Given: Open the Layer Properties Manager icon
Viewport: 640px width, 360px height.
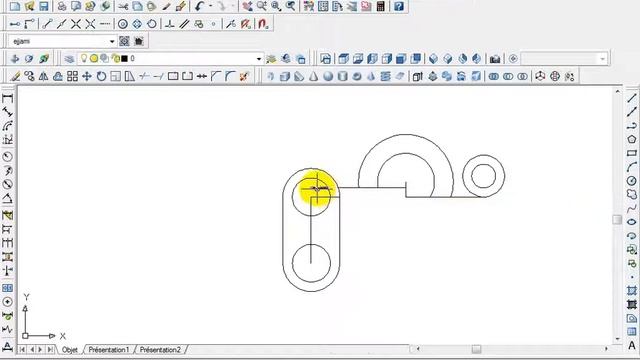Looking at the screenshot, I should (69, 59).
